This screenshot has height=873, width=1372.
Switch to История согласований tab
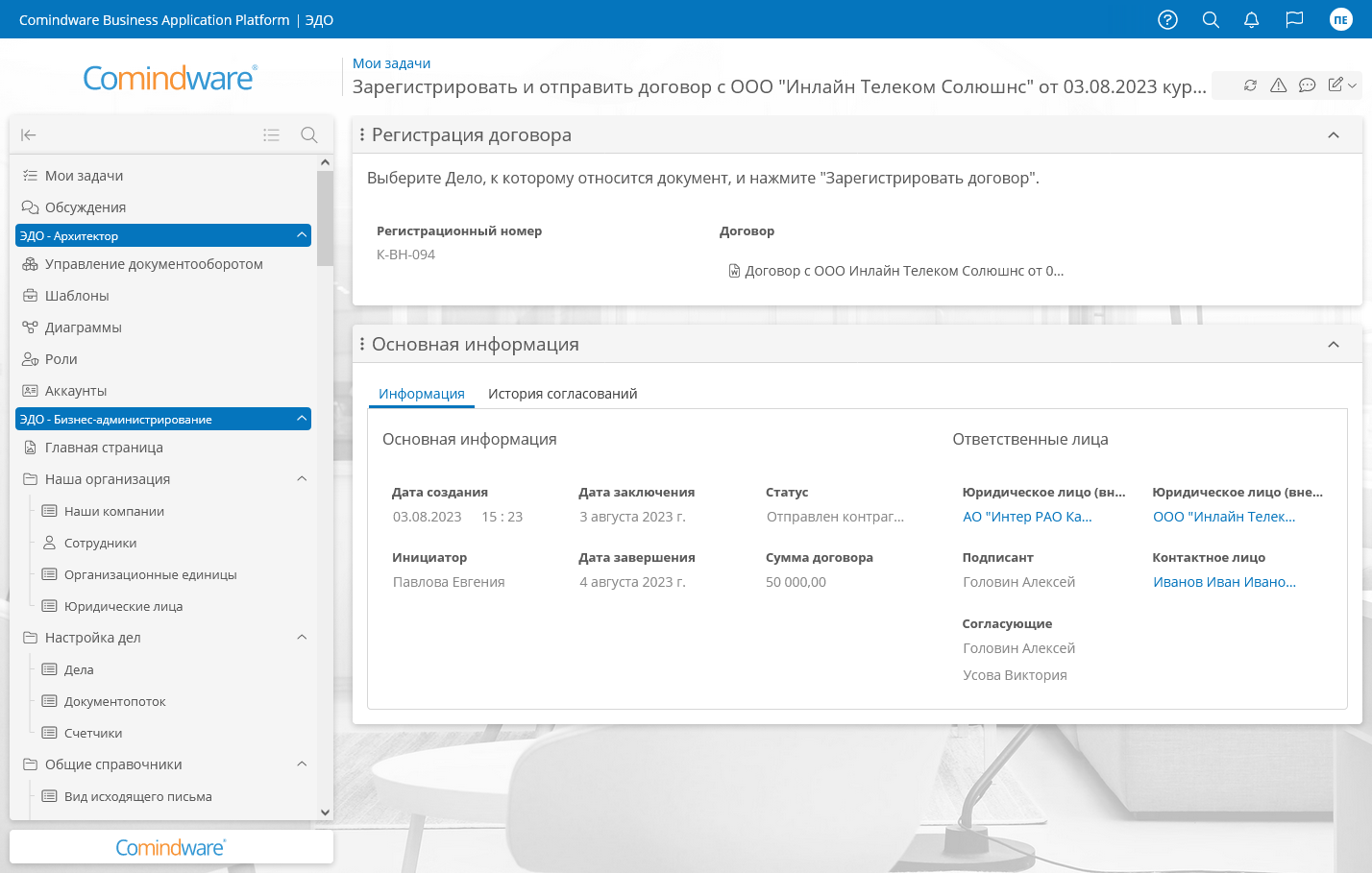click(563, 394)
